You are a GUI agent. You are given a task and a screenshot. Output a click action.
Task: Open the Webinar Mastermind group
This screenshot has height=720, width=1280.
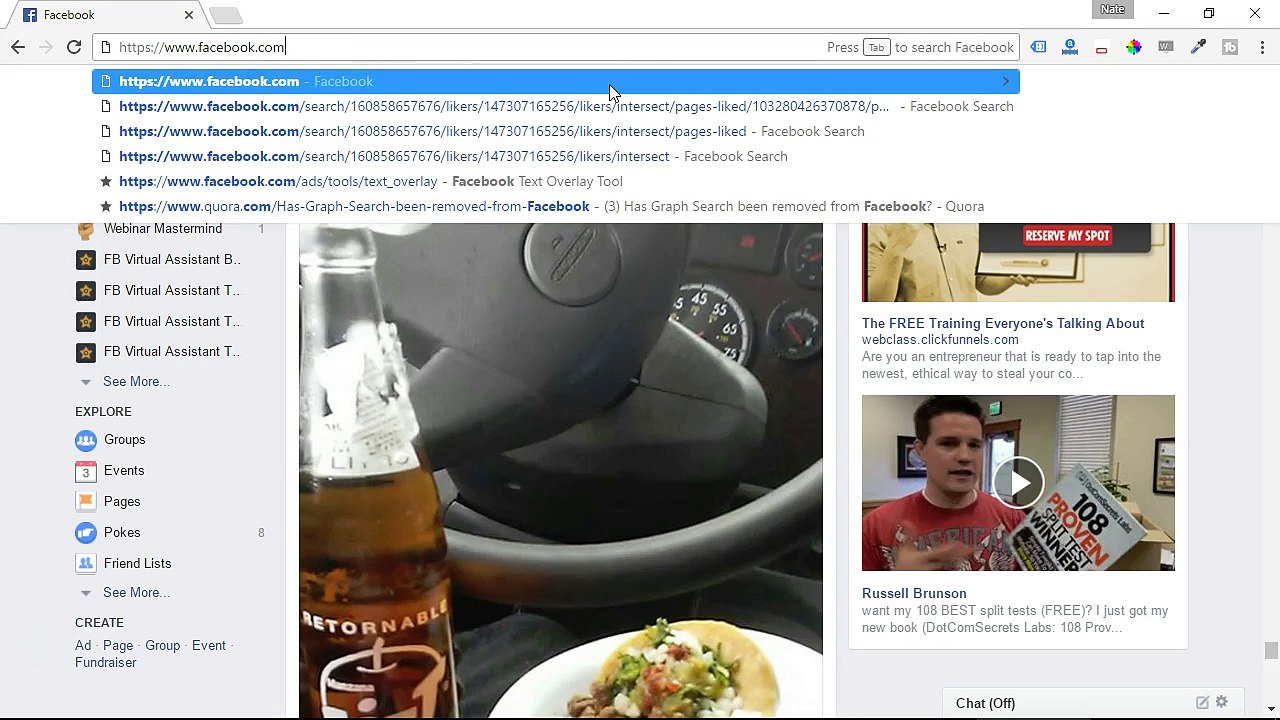point(163,229)
